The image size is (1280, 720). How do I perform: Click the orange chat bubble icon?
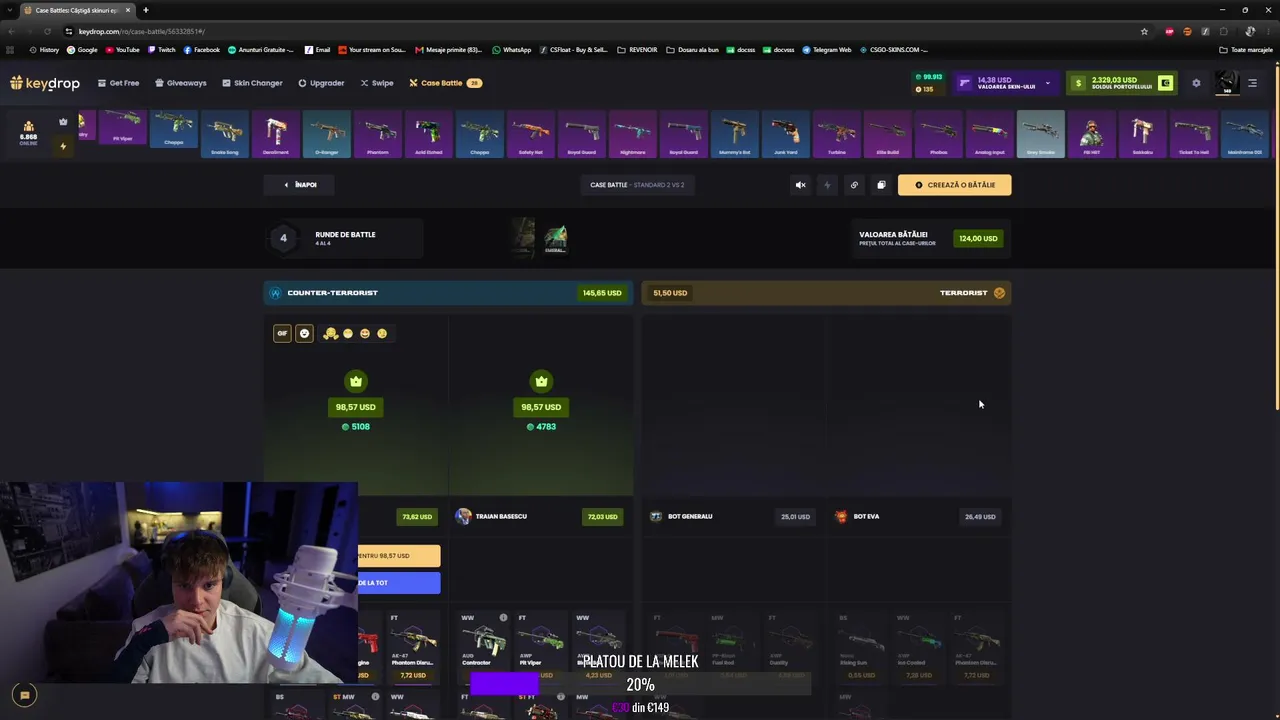[25, 695]
